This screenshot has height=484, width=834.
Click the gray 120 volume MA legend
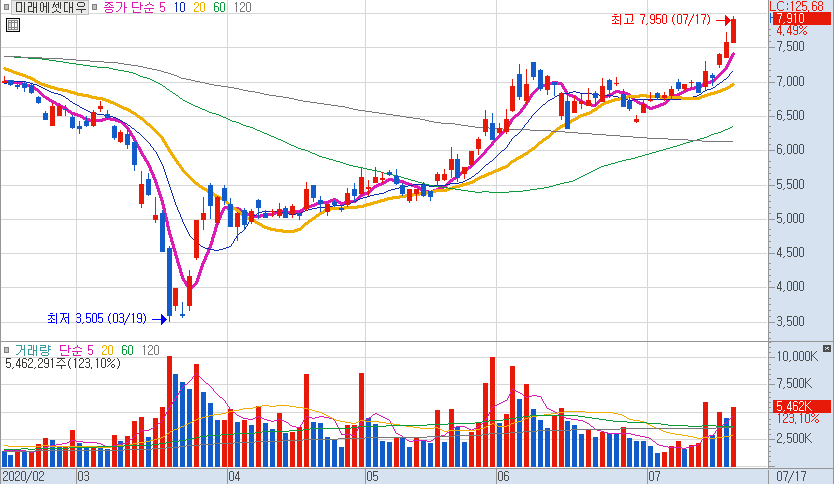click(151, 350)
